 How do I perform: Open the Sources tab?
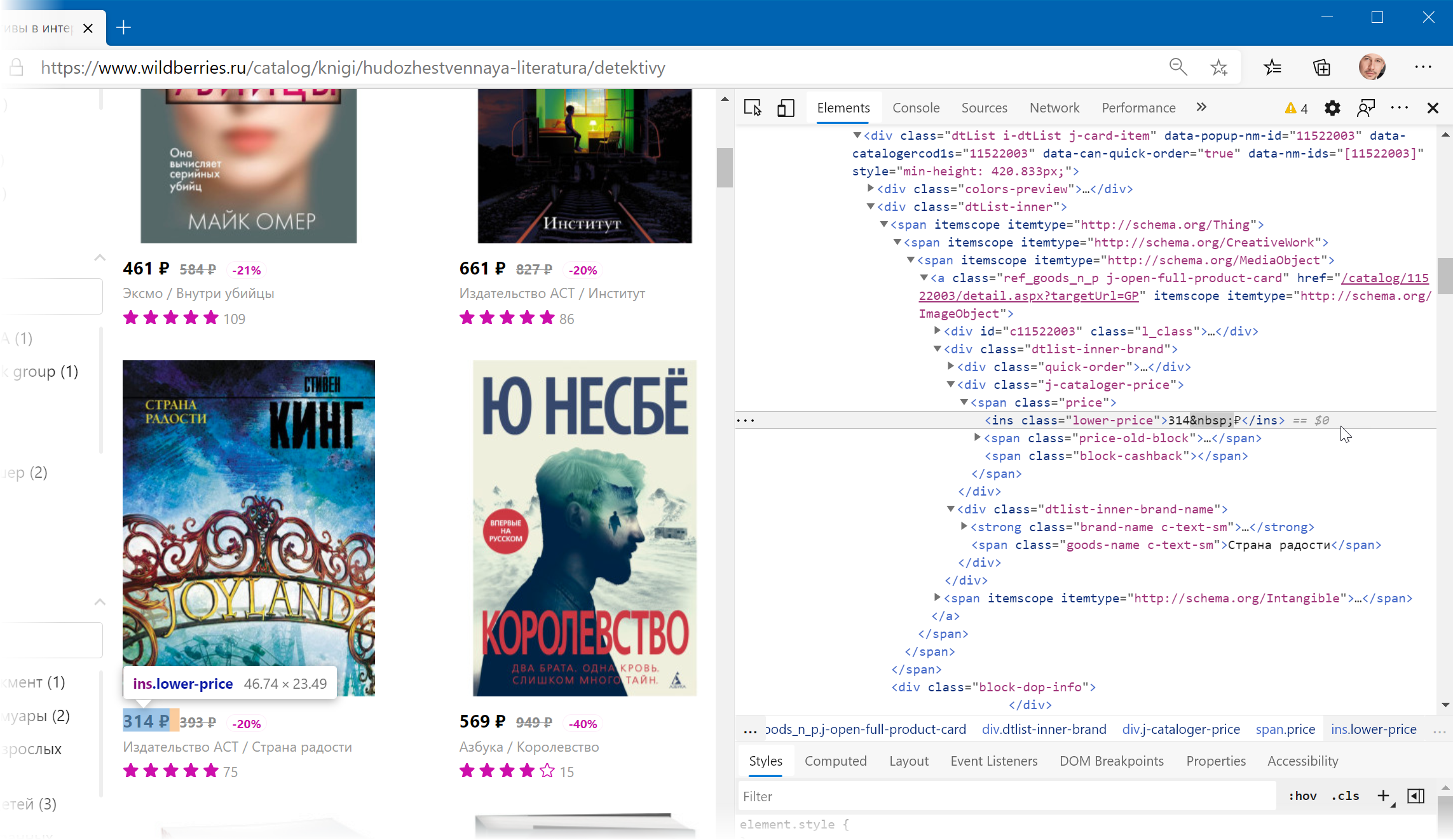984,108
